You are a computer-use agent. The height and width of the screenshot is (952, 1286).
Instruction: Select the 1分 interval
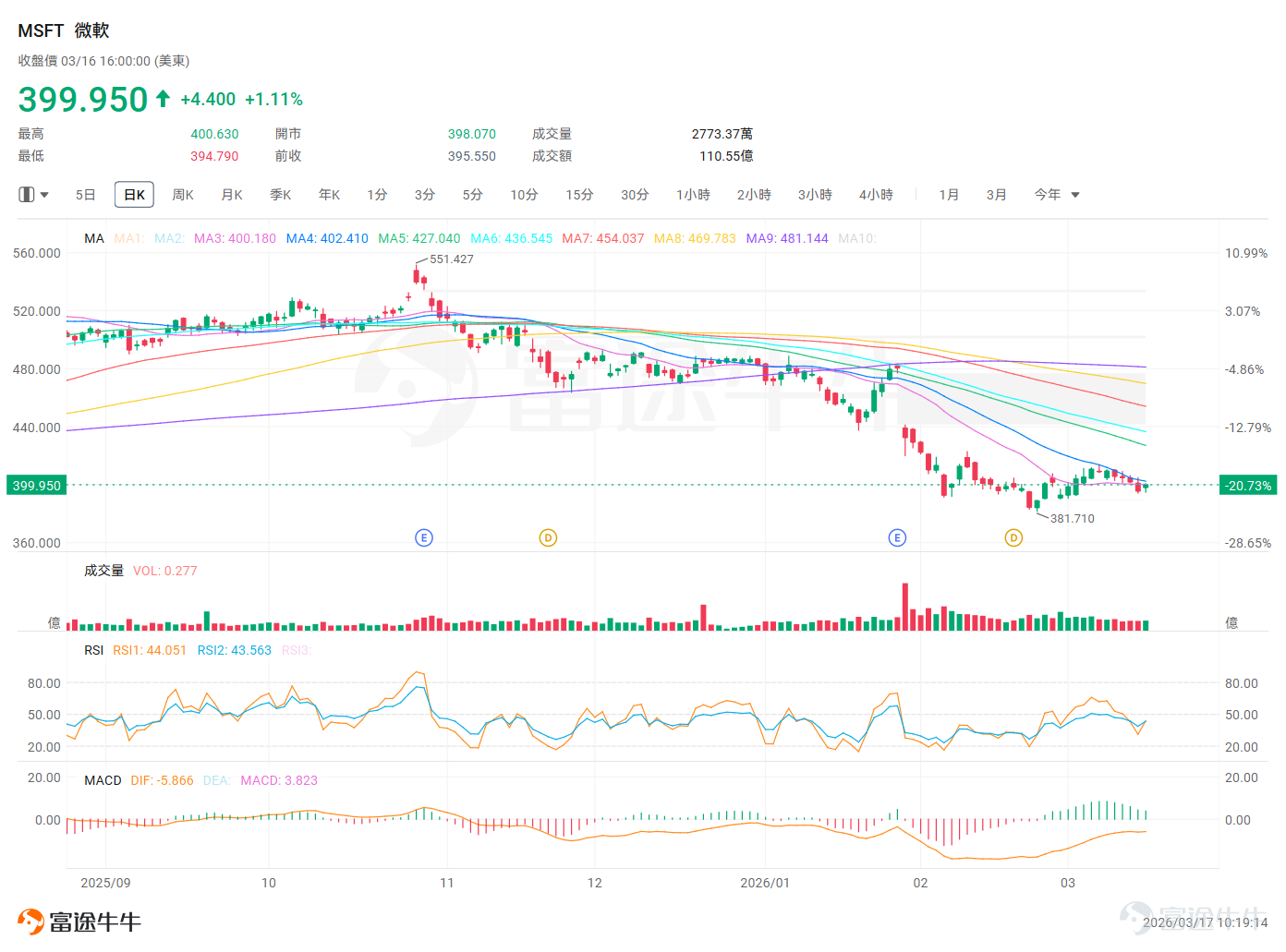(x=377, y=195)
